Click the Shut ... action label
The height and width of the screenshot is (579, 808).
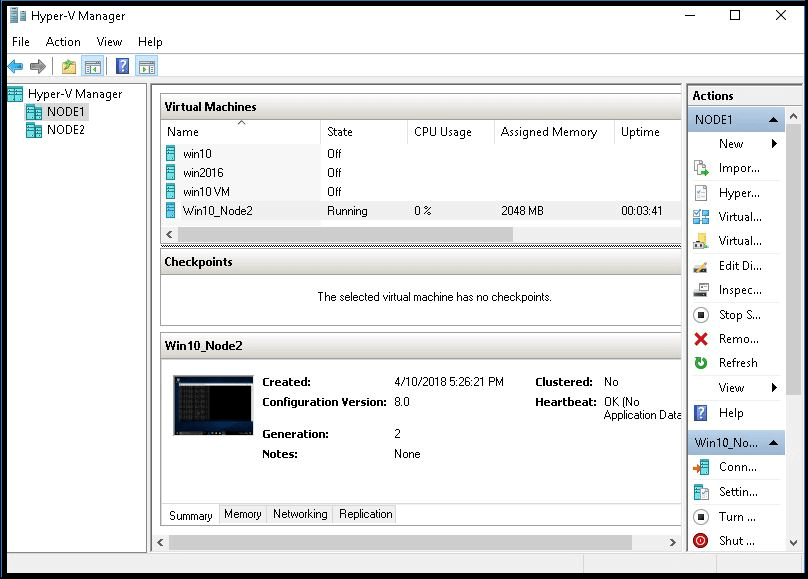pyautogui.click(x=736, y=540)
